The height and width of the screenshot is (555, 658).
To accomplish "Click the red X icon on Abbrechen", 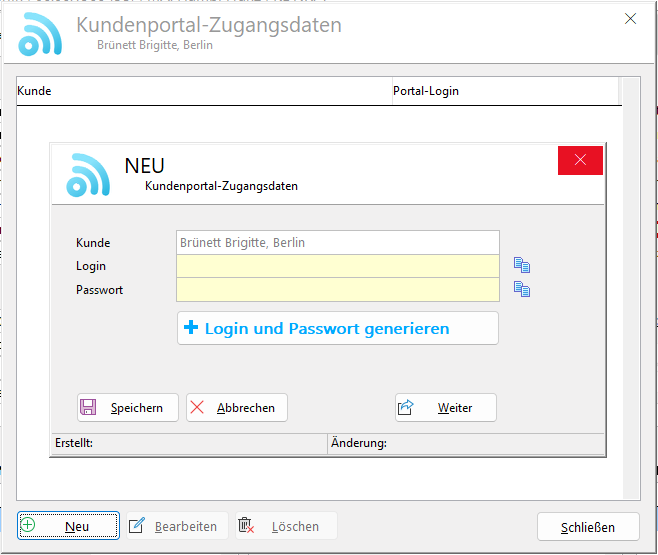I will [197, 408].
